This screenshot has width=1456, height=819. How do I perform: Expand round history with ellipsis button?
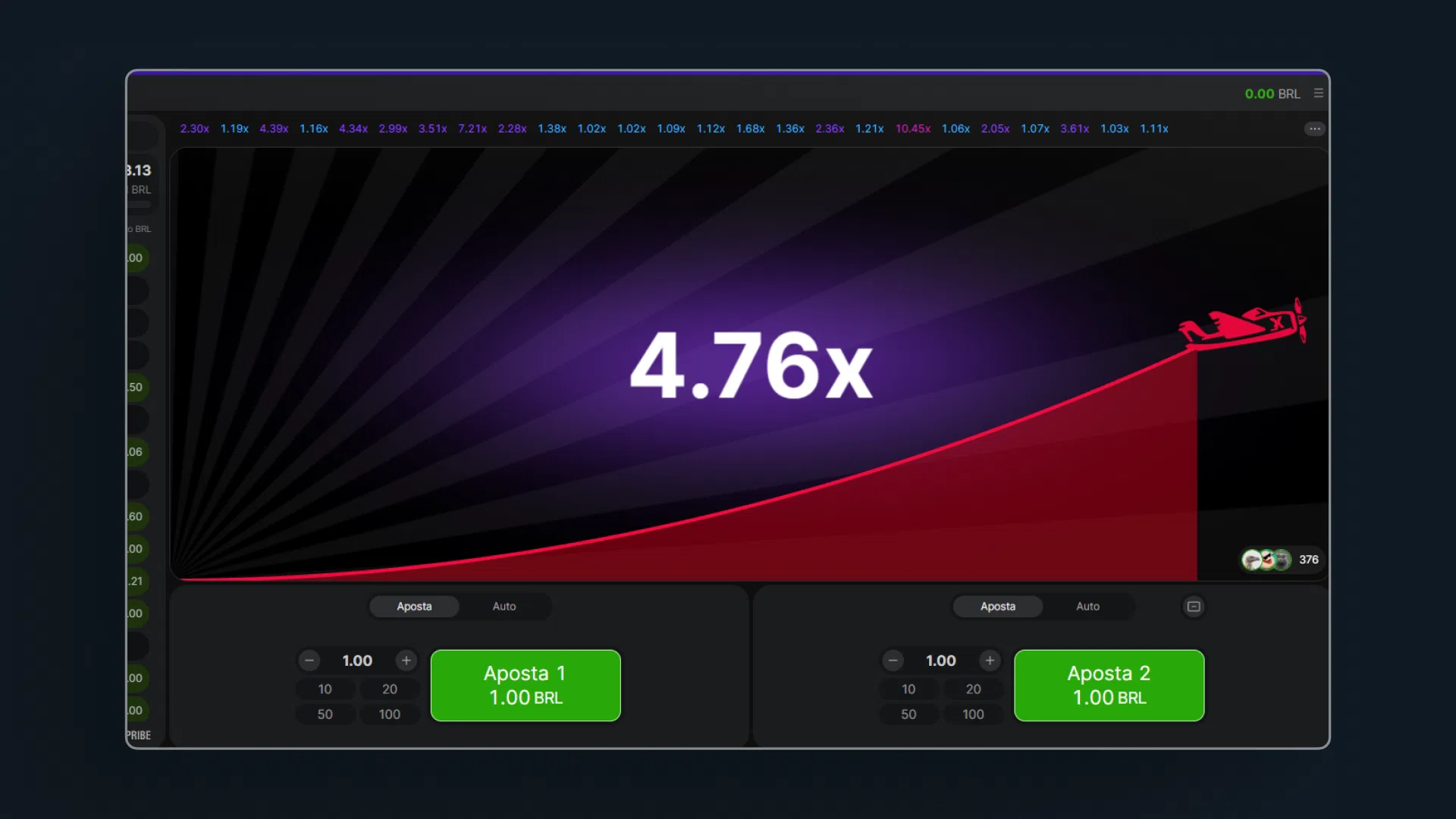click(1314, 129)
